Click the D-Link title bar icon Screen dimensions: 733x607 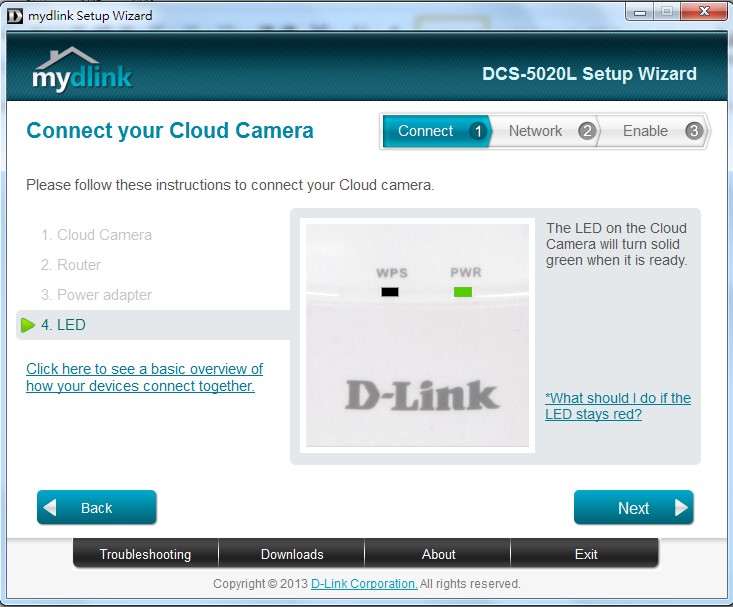tap(15, 16)
